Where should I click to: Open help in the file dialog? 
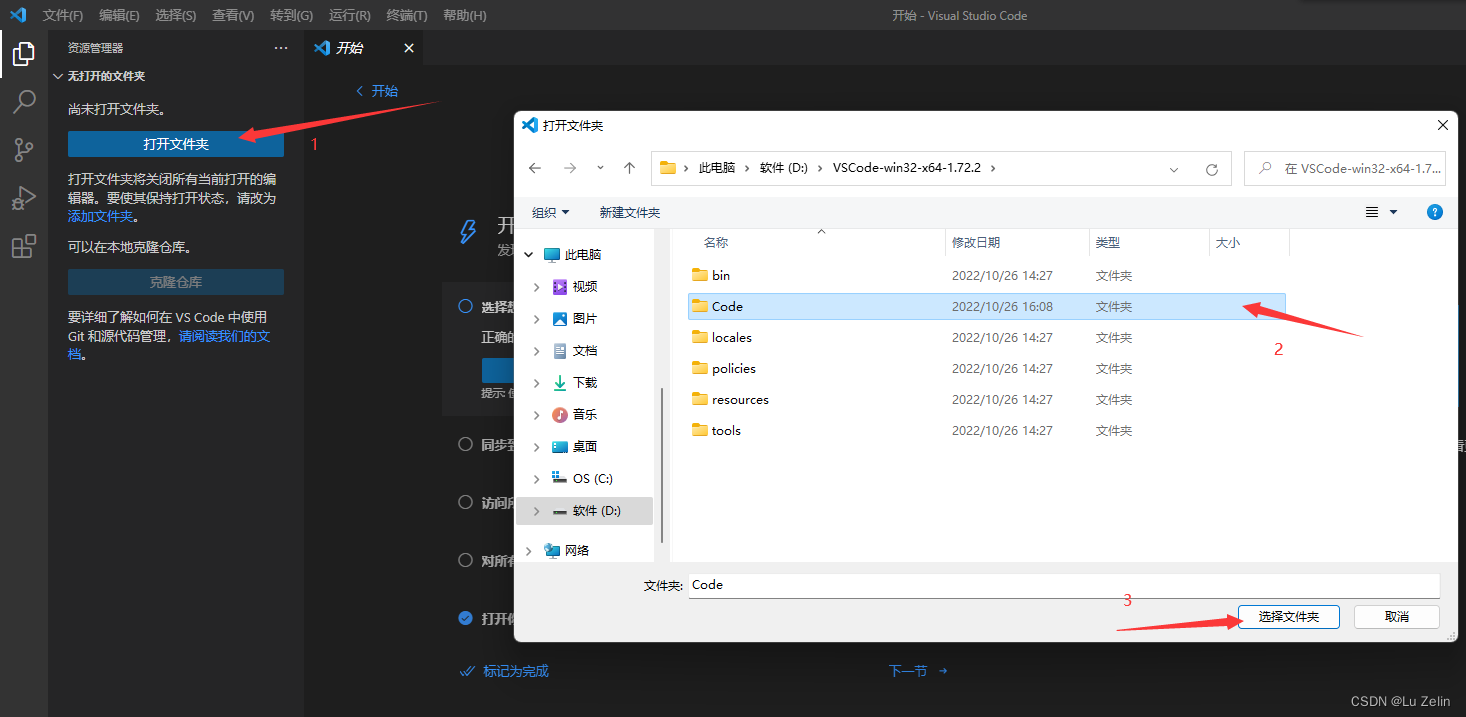point(1435,212)
